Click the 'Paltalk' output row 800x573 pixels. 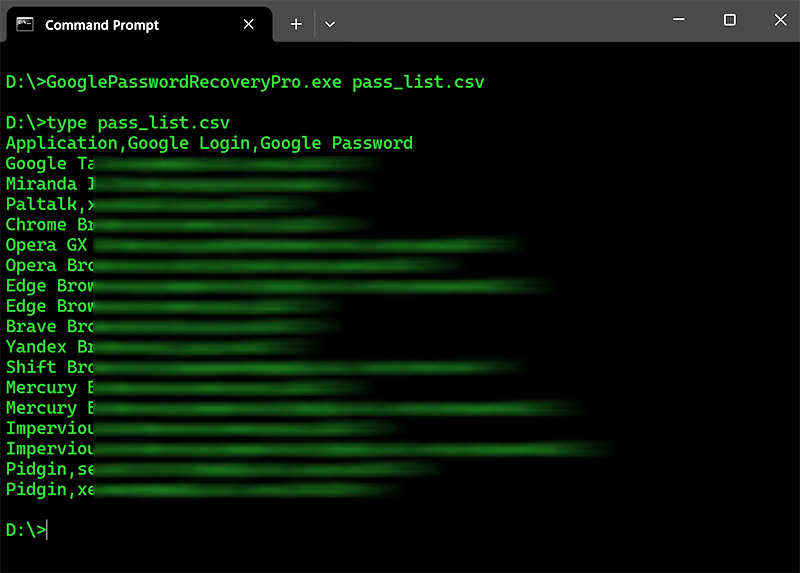click(x=162, y=205)
